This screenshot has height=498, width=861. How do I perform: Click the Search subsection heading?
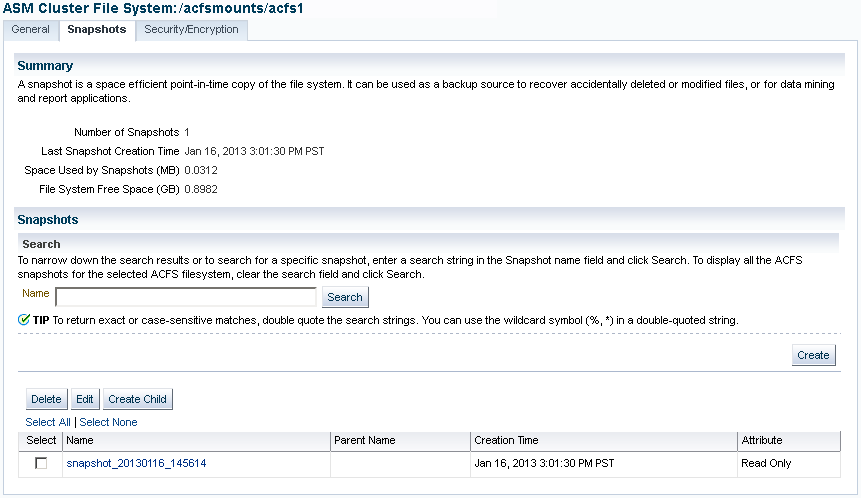coord(41,244)
